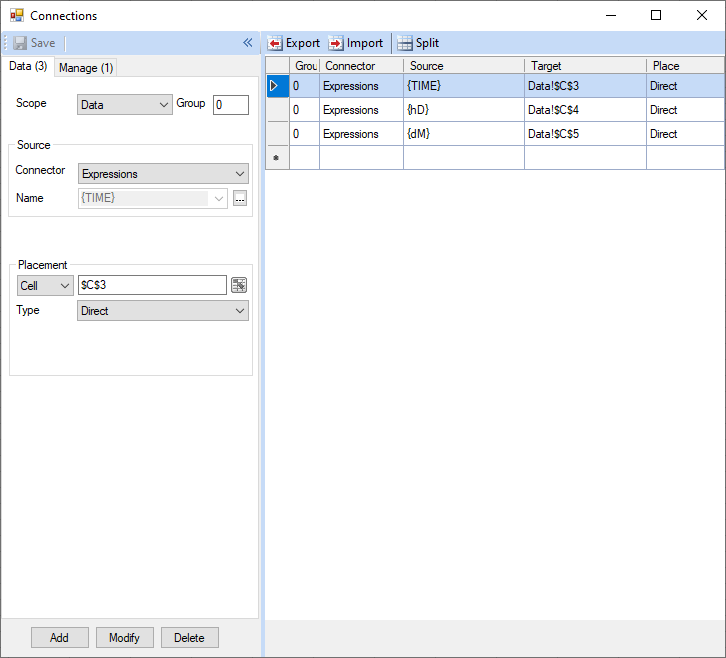Open the Name dropdown showing {TIME}

pos(153,199)
